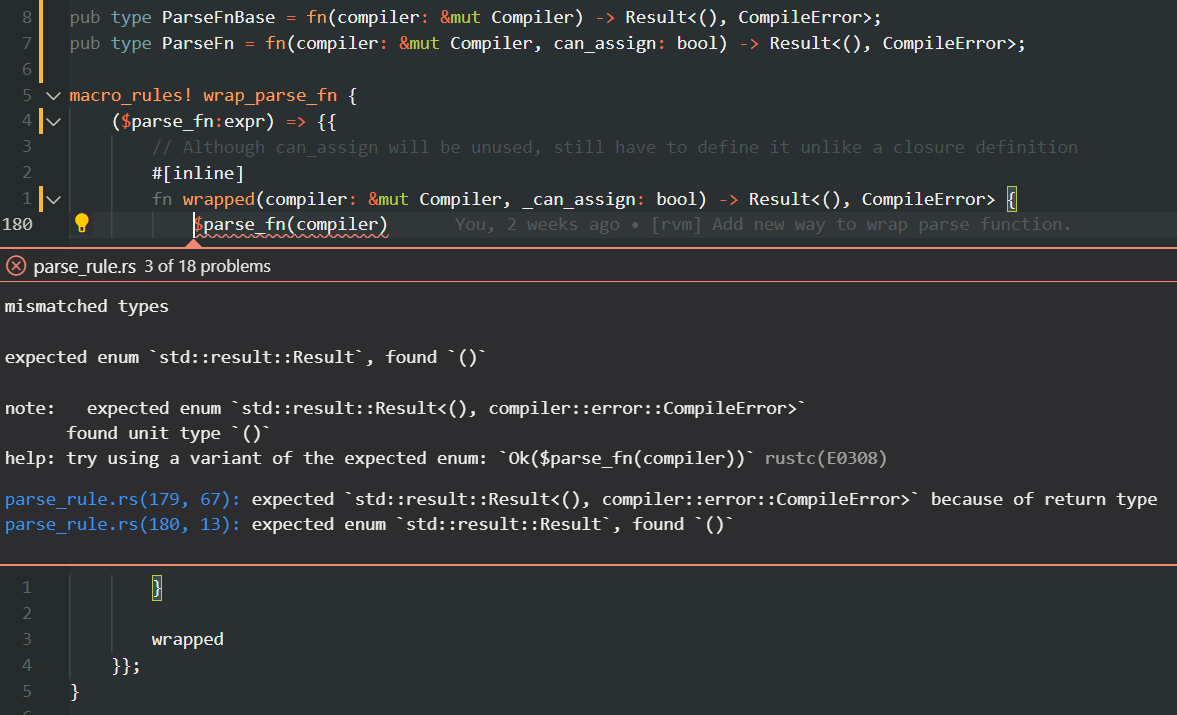Click the red error icon beside parse_rule.rs
The width and height of the screenshot is (1177, 715).
coord(16,266)
